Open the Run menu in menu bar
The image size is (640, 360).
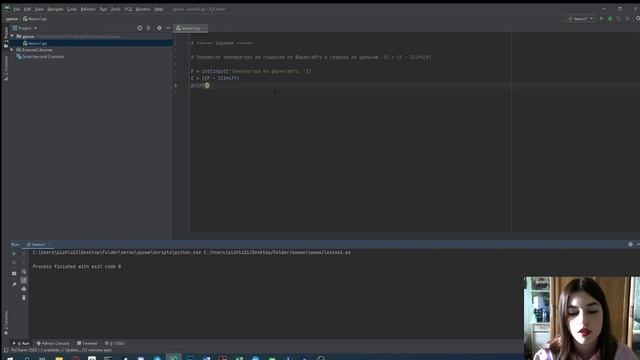click(x=103, y=9)
